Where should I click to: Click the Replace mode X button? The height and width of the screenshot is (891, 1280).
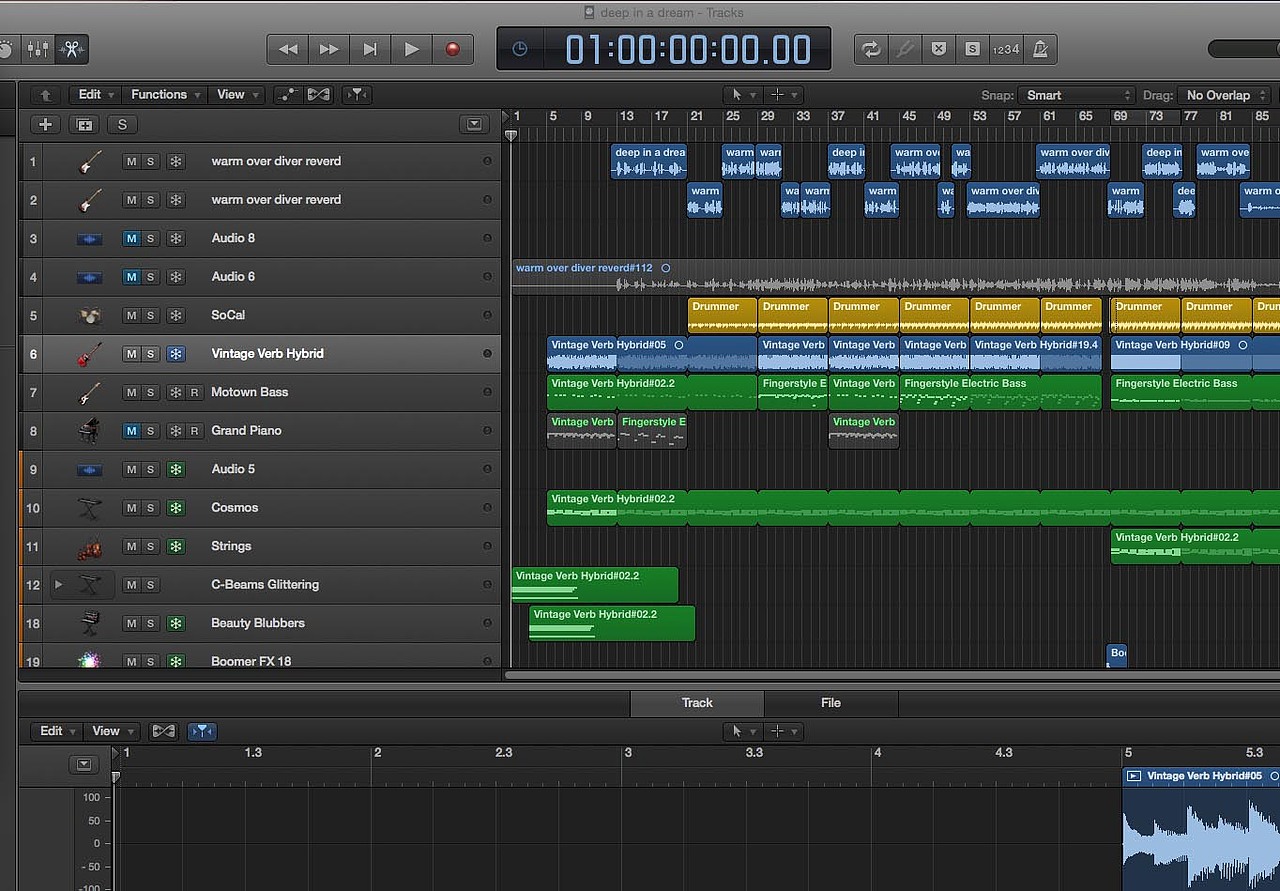(938, 49)
